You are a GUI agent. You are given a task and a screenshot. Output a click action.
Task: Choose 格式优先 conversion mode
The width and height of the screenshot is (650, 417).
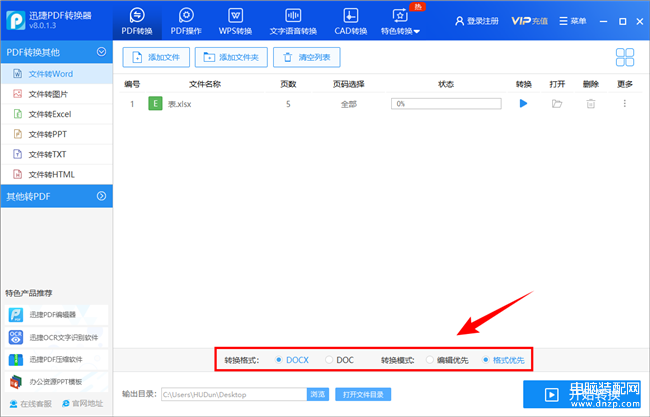(x=503, y=360)
